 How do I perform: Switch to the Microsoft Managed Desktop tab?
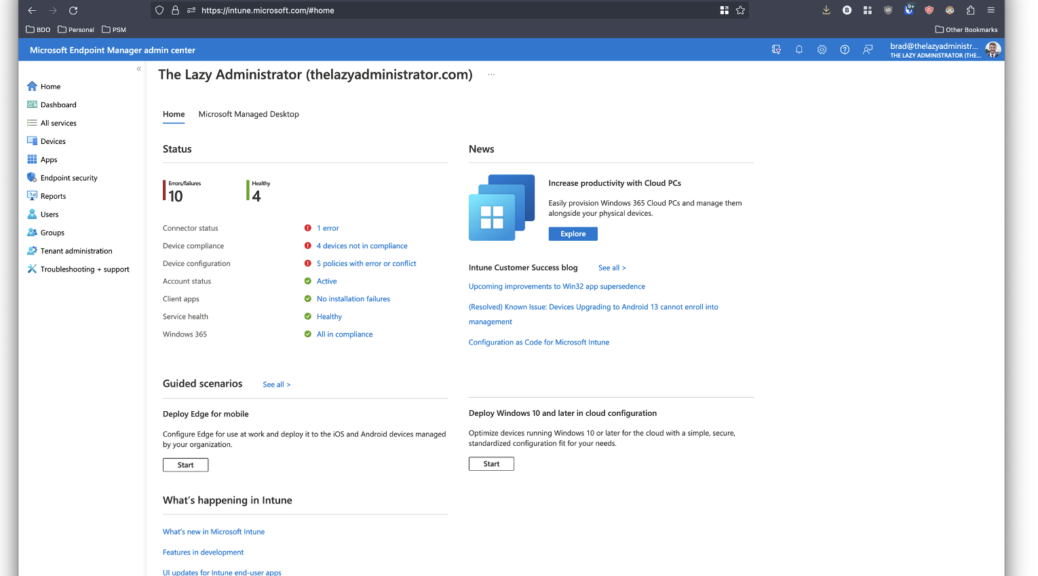tap(248, 114)
